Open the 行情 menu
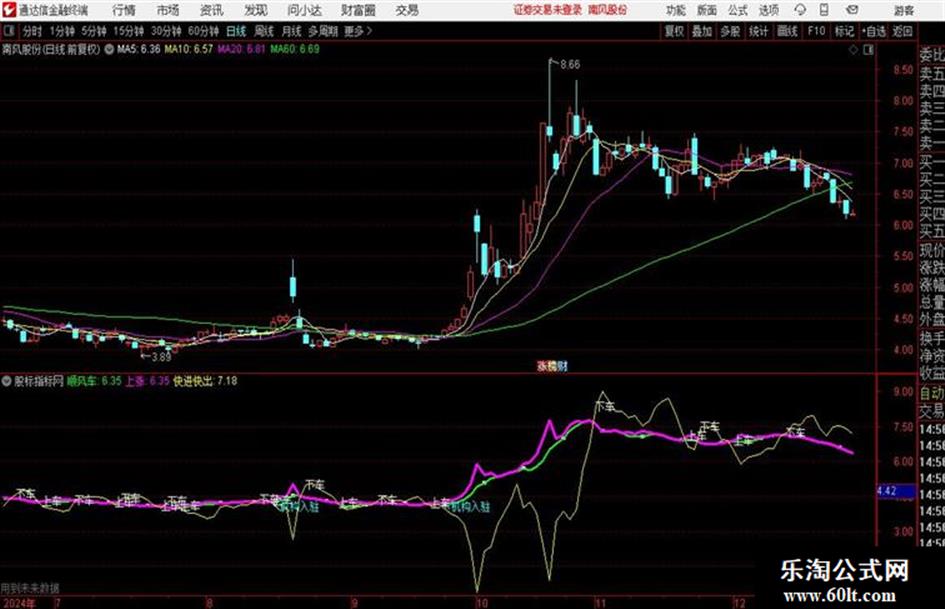The height and width of the screenshot is (609, 945). pos(124,10)
